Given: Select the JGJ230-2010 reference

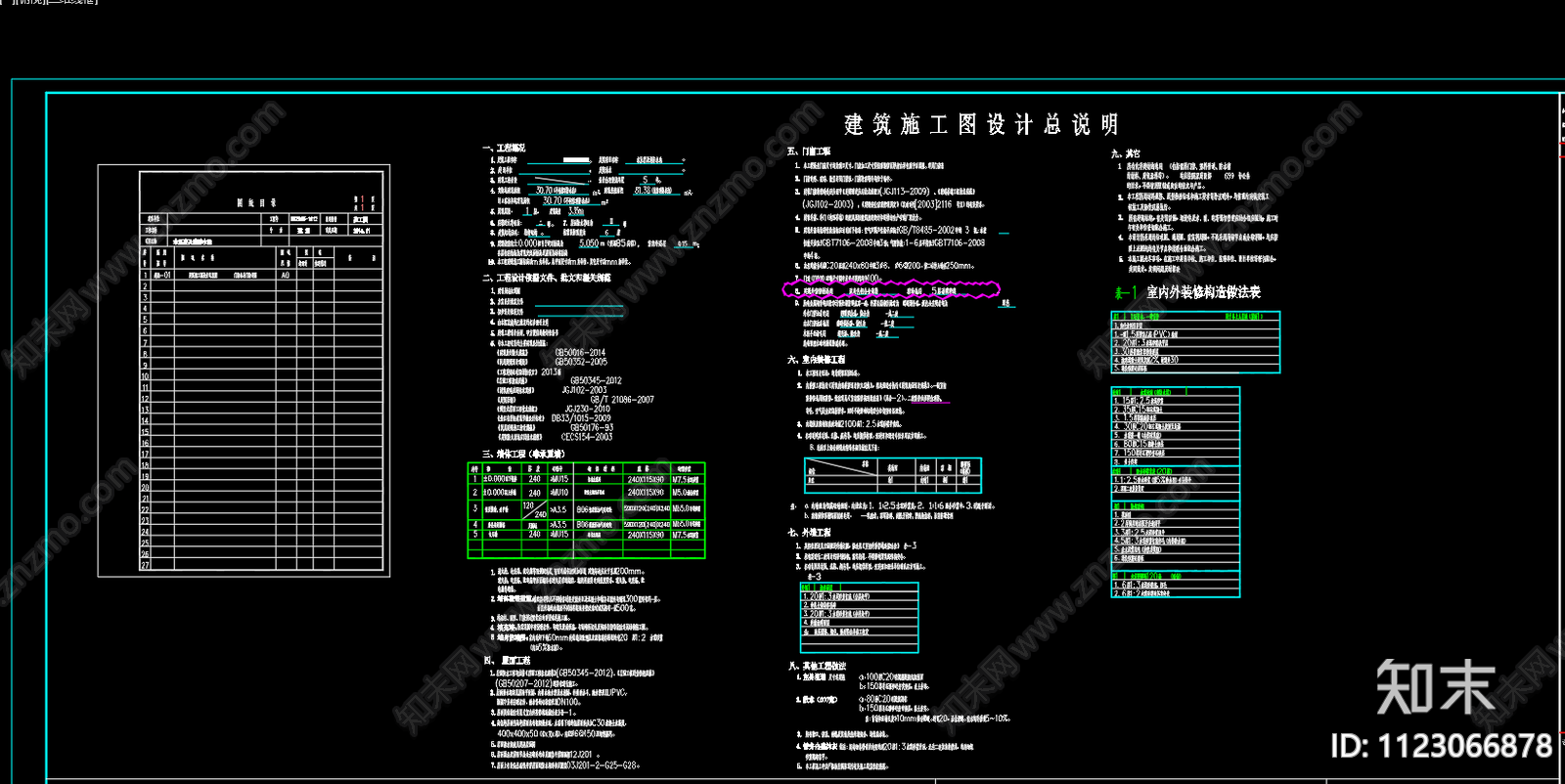Looking at the screenshot, I should coord(587,409).
